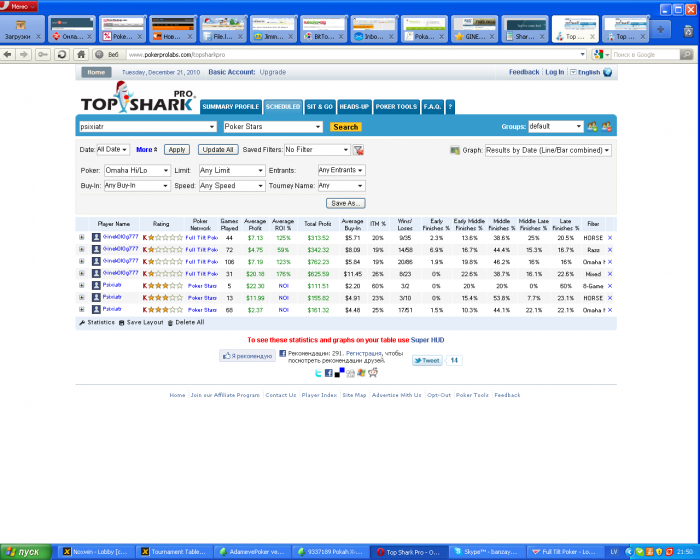Open the Any Speed dropdown
Screen dimensions: 700x560
[x=232, y=186]
